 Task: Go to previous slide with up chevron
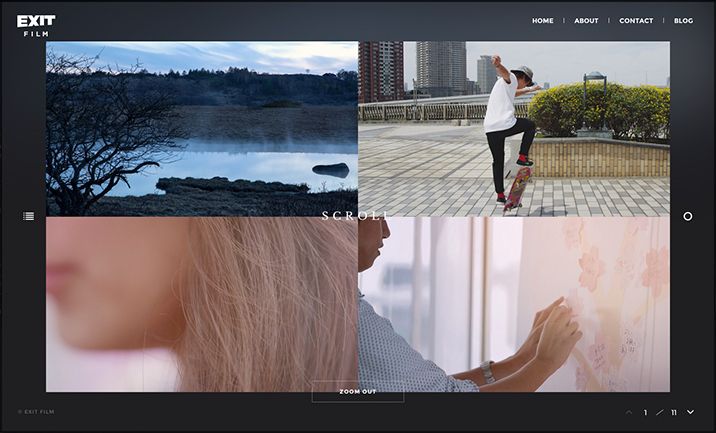coord(629,412)
